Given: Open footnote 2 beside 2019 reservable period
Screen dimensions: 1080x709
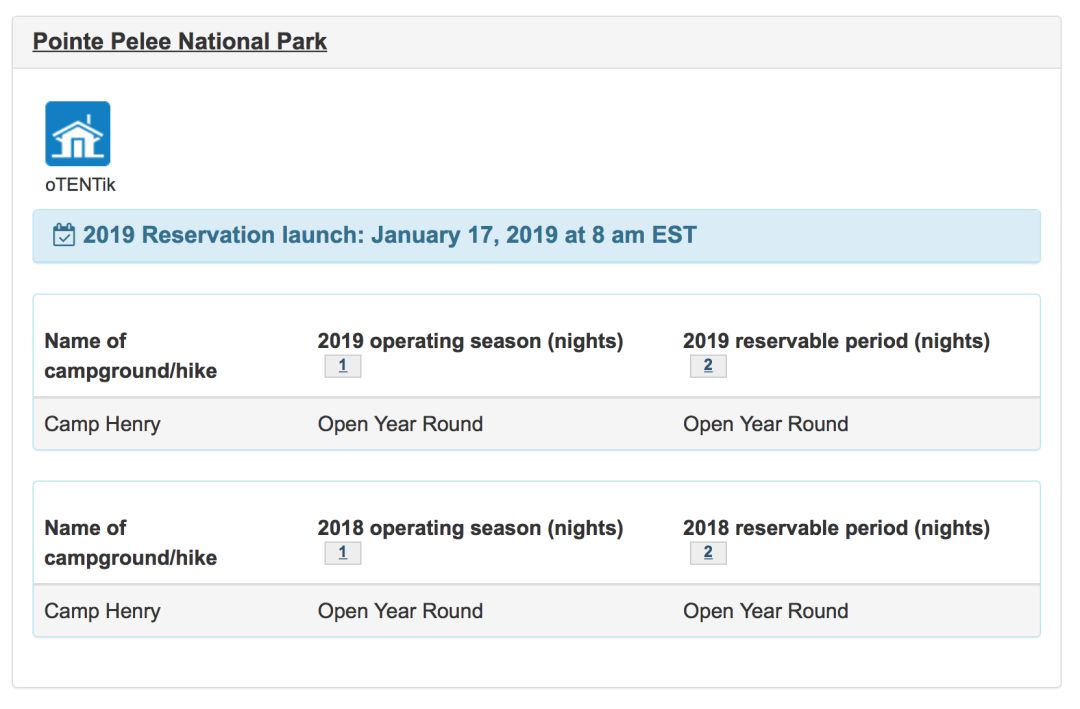Looking at the screenshot, I should [x=708, y=366].
